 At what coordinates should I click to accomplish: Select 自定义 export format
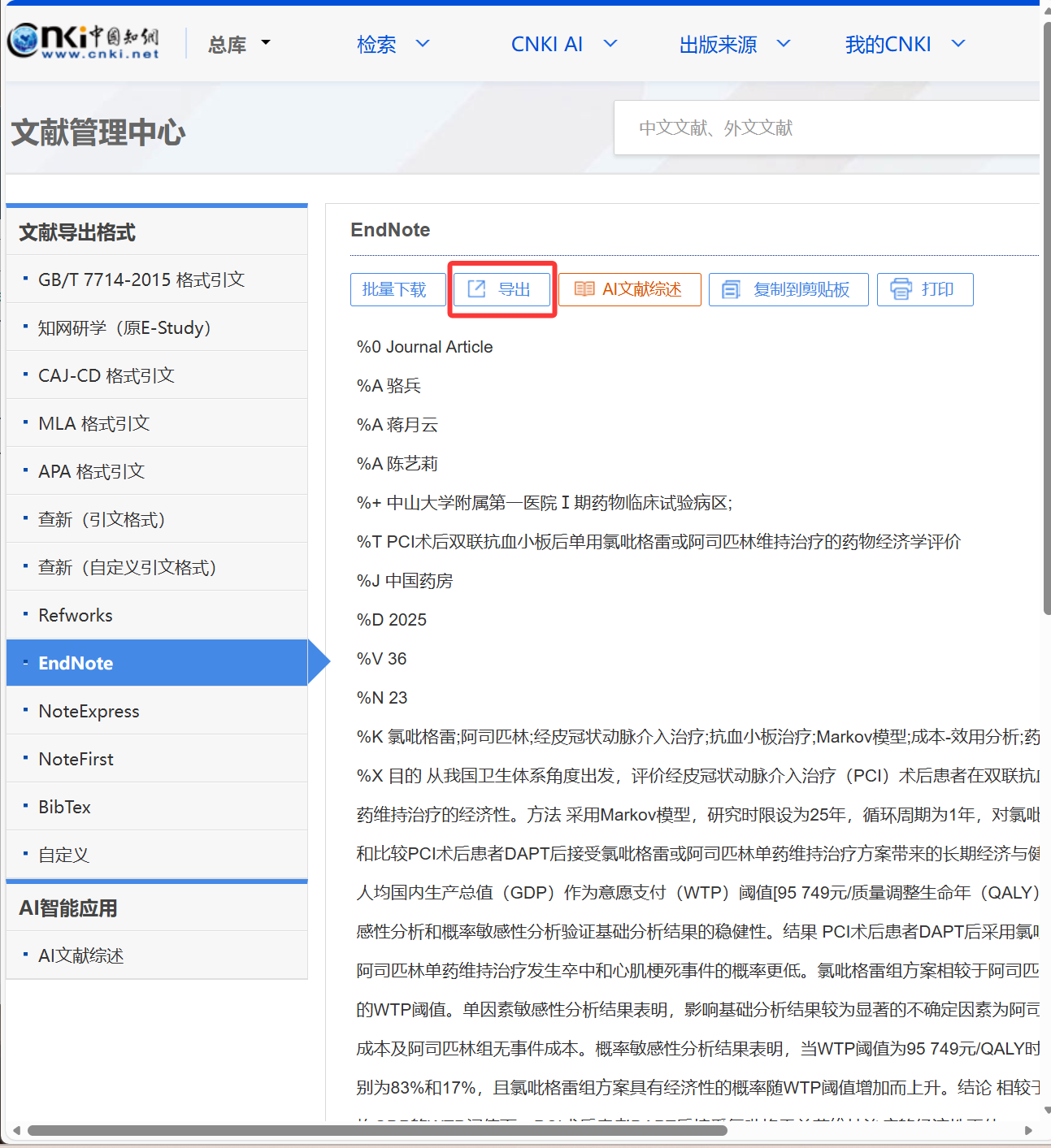tap(157, 855)
